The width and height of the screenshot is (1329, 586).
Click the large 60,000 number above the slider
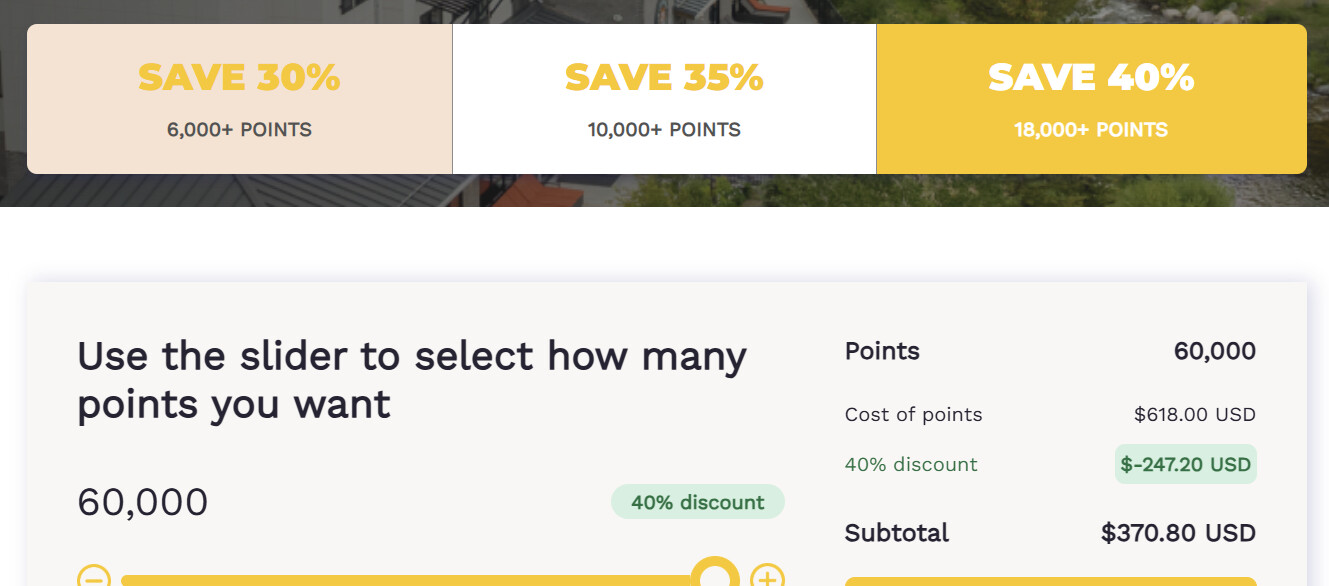142,502
